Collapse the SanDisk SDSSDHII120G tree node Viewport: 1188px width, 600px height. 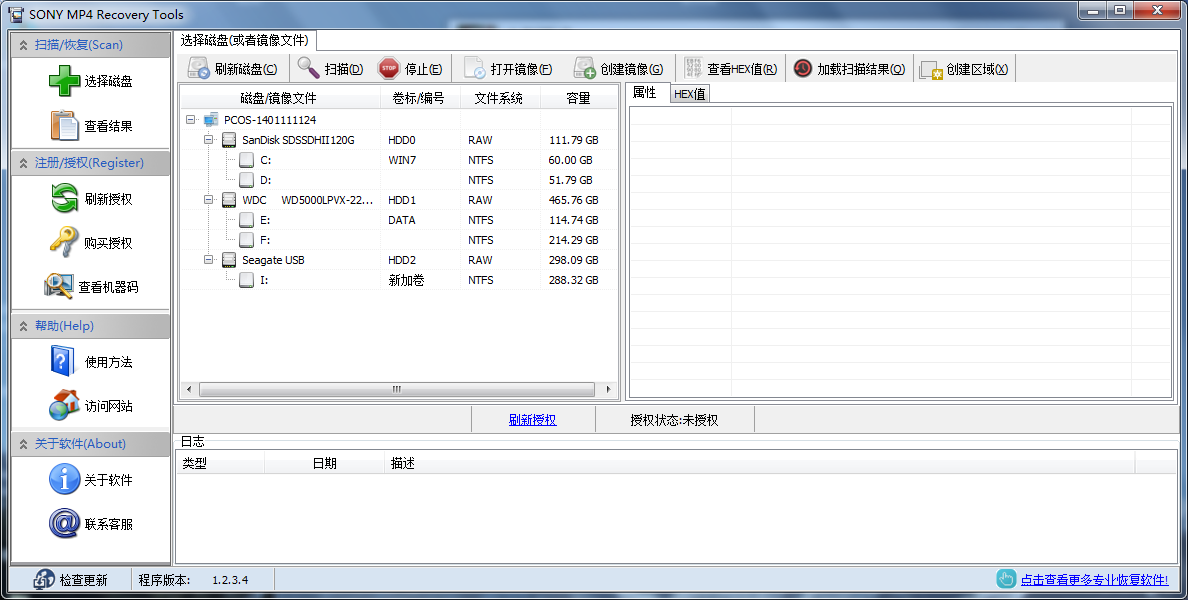pos(210,139)
